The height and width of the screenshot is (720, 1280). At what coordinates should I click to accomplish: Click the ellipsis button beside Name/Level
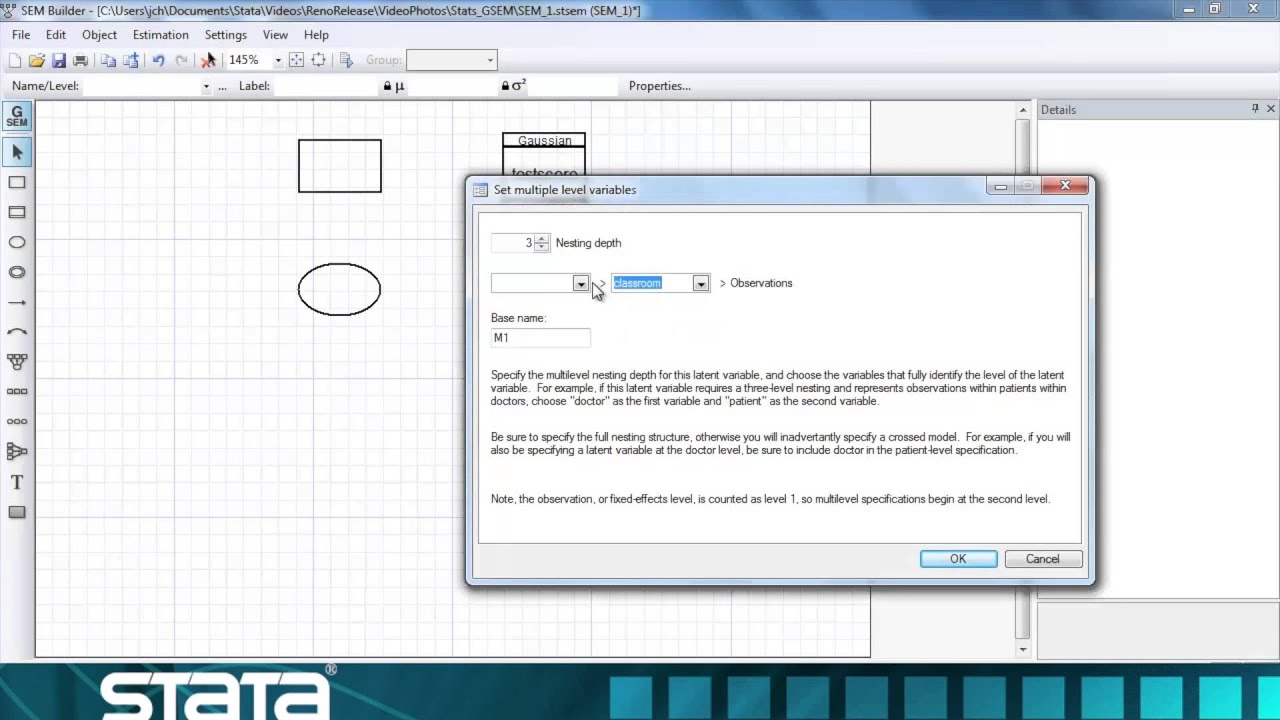[222, 86]
